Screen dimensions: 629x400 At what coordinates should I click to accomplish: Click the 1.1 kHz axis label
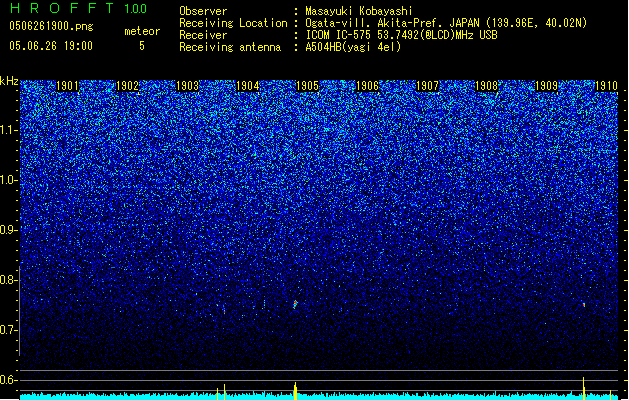click(x=9, y=130)
